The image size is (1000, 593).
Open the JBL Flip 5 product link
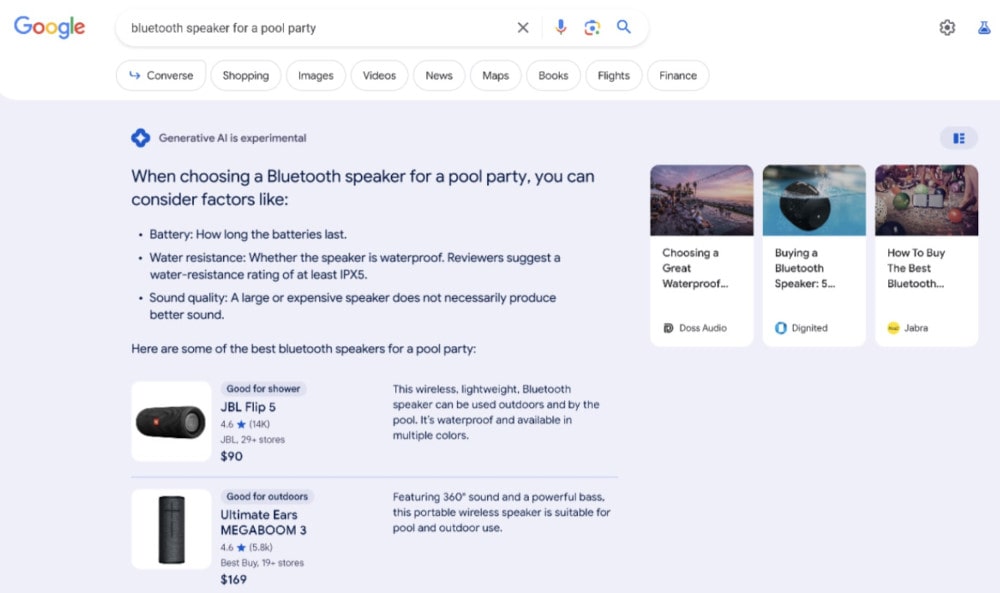tap(248, 407)
